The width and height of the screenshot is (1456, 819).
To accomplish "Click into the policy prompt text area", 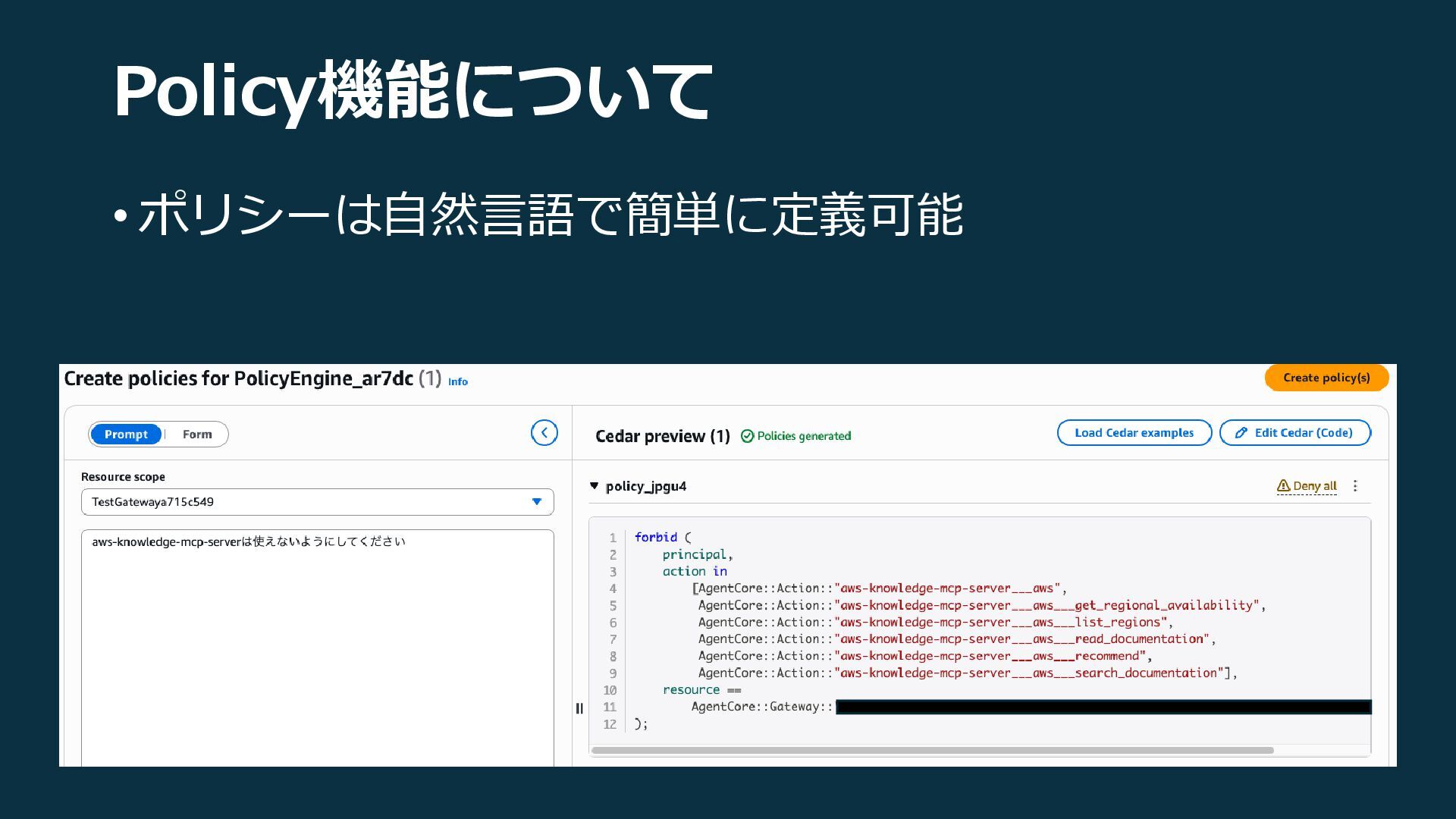I will tap(317, 645).
